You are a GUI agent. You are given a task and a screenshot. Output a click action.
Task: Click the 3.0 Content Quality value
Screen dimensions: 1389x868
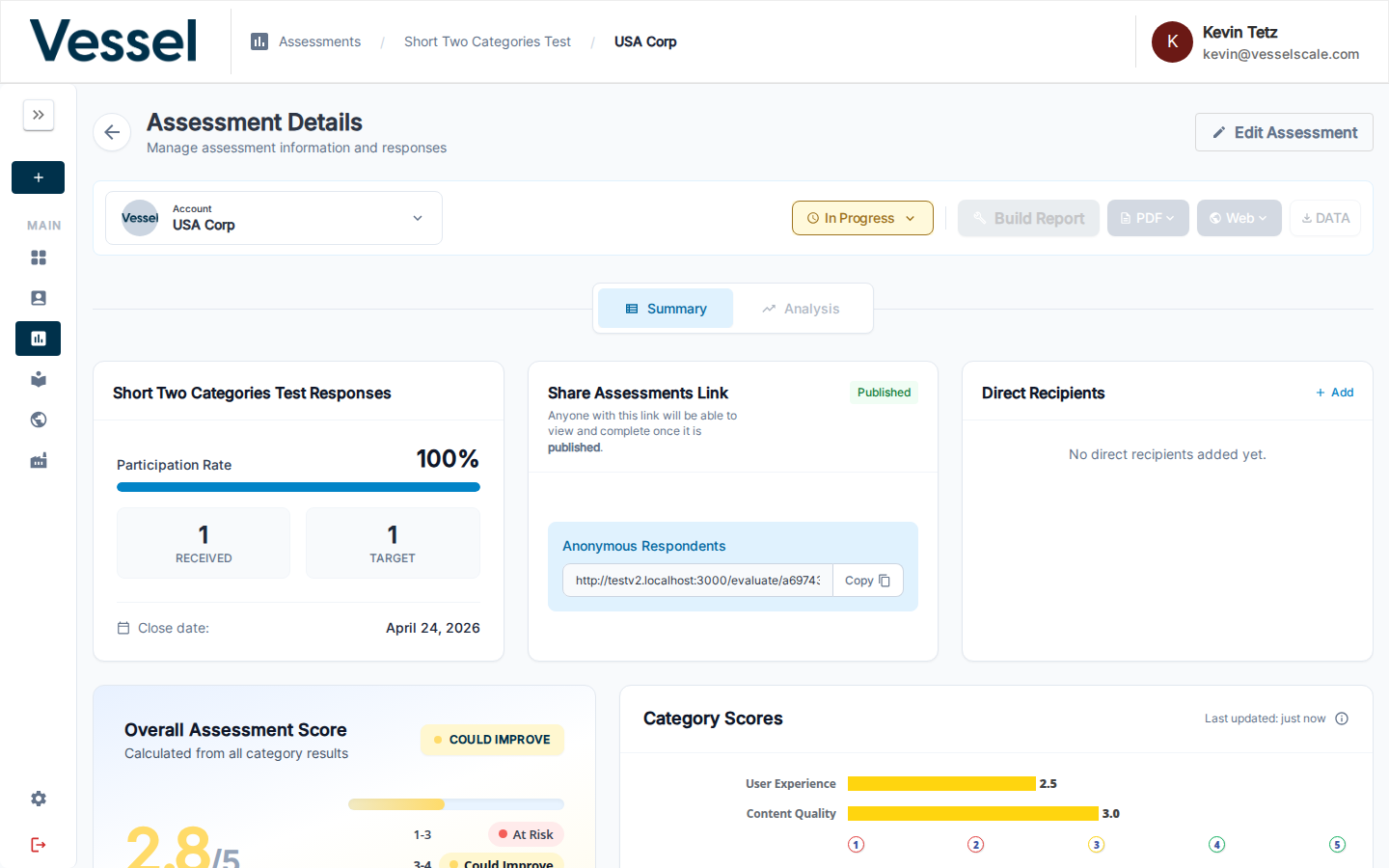click(1111, 814)
